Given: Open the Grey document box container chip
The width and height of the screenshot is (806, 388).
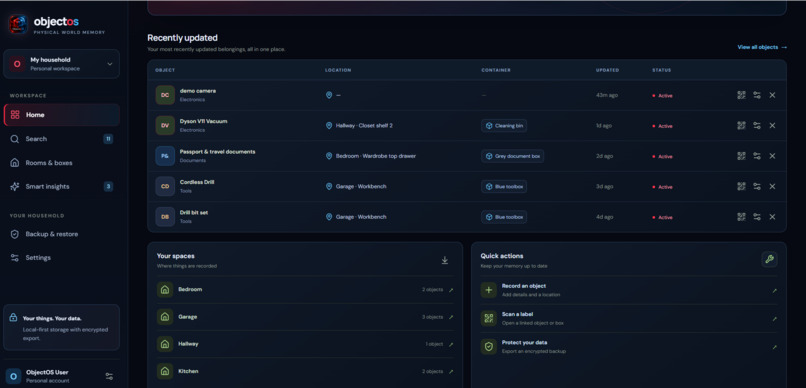Looking at the screenshot, I should point(512,156).
